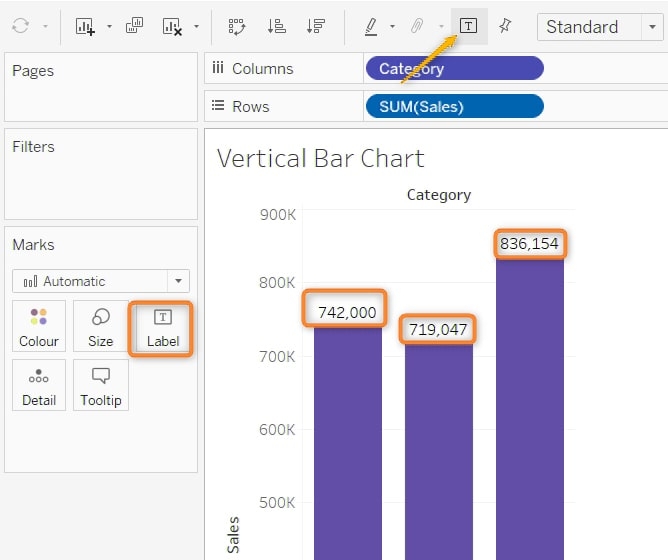Click the Clear Sheet icon
This screenshot has height=560, width=668.
tap(172, 26)
